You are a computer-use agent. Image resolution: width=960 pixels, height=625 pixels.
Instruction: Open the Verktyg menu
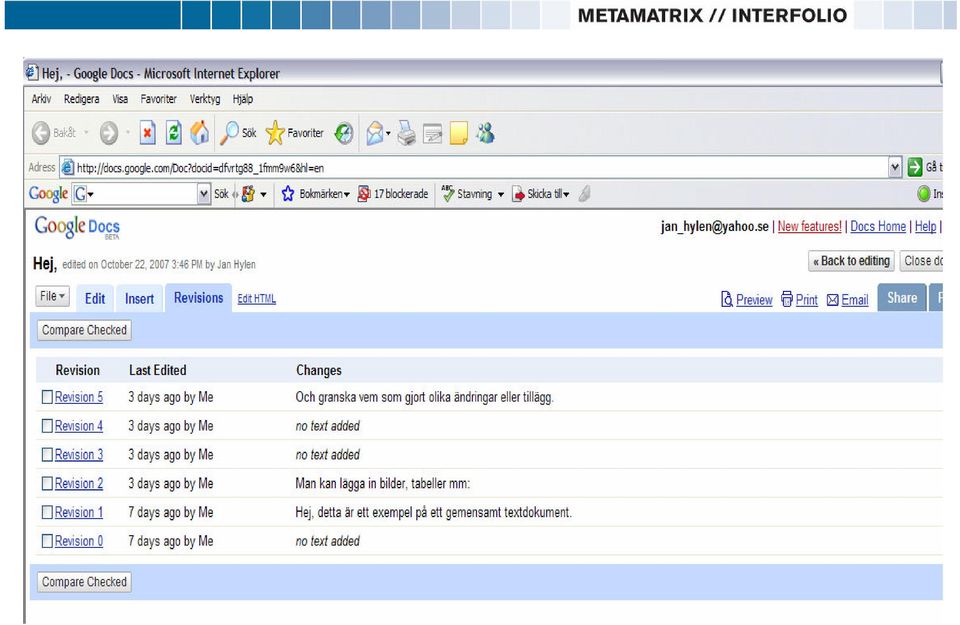pyautogui.click(x=205, y=99)
